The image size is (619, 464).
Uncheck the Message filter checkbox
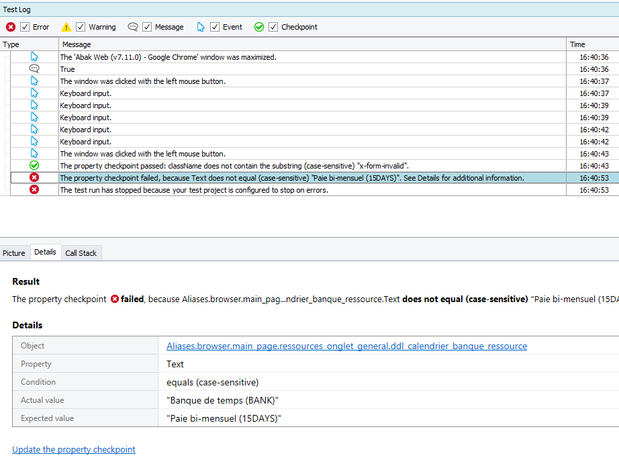[x=148, y=27]
